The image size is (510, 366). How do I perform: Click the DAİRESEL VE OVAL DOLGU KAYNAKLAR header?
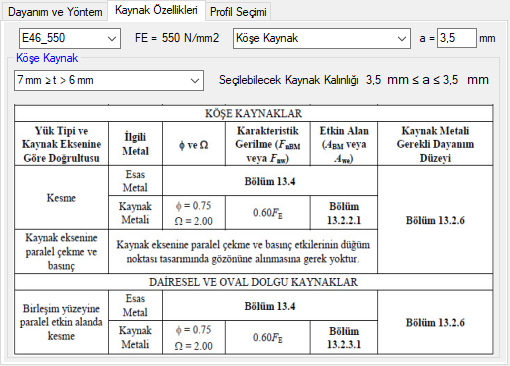coord(253,282)
